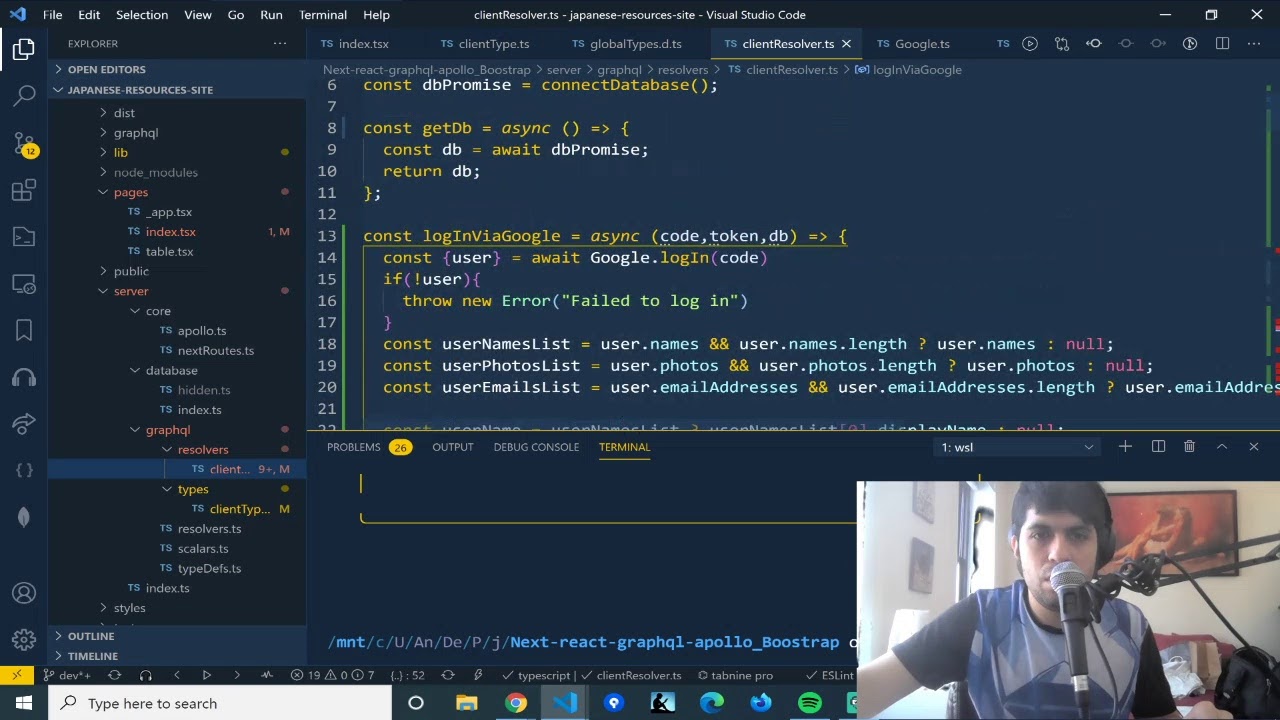
Task: Open the Terminal menu
Action: coord(323,15)
